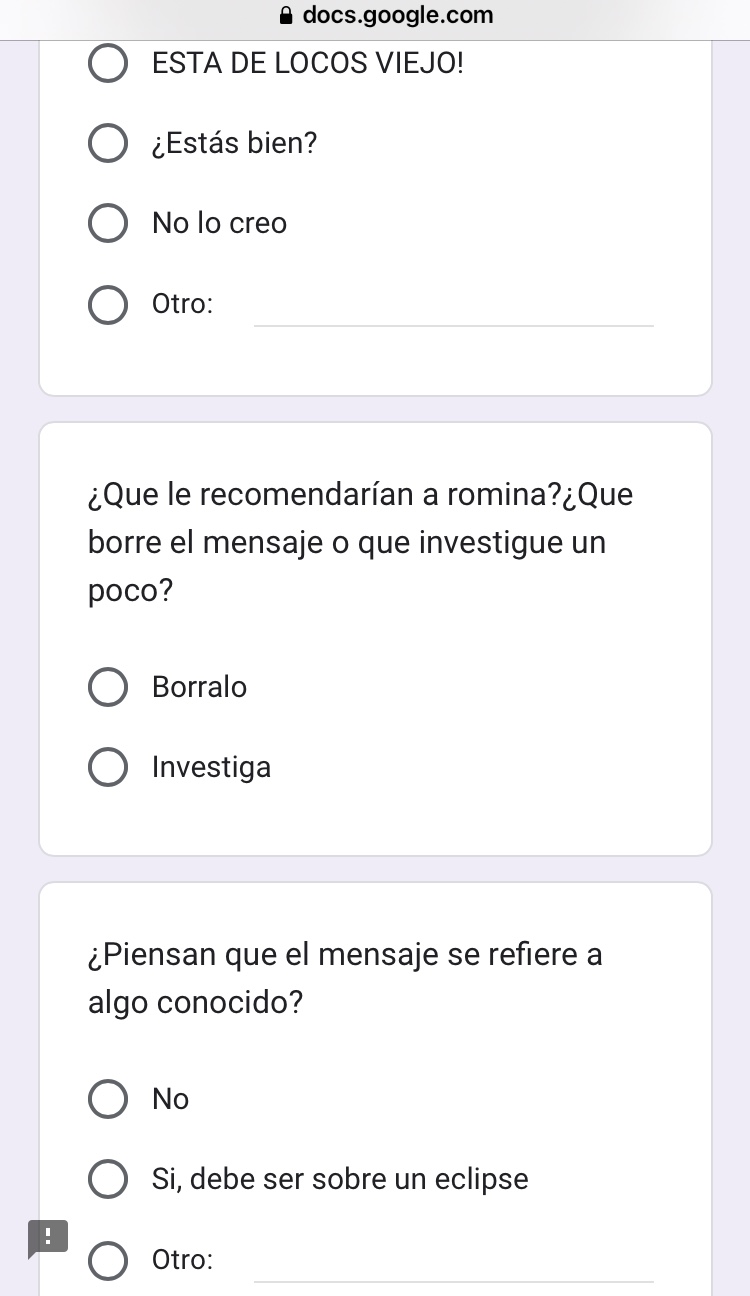This screenshot has width=750, height=1296.
Task: Choose the bottom 'Otro:' radio button
Action: (x=108, y=1260)
